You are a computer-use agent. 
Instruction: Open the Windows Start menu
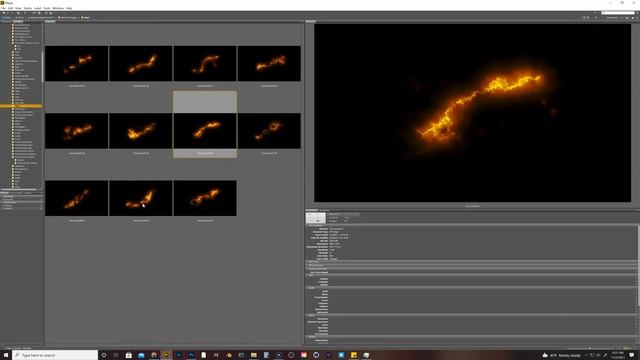(x=6, y=355)
